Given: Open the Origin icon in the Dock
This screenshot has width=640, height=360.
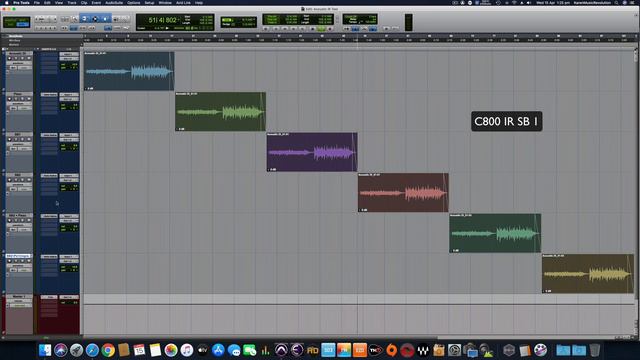Looking at the screenshot, I should pos(391,350).
